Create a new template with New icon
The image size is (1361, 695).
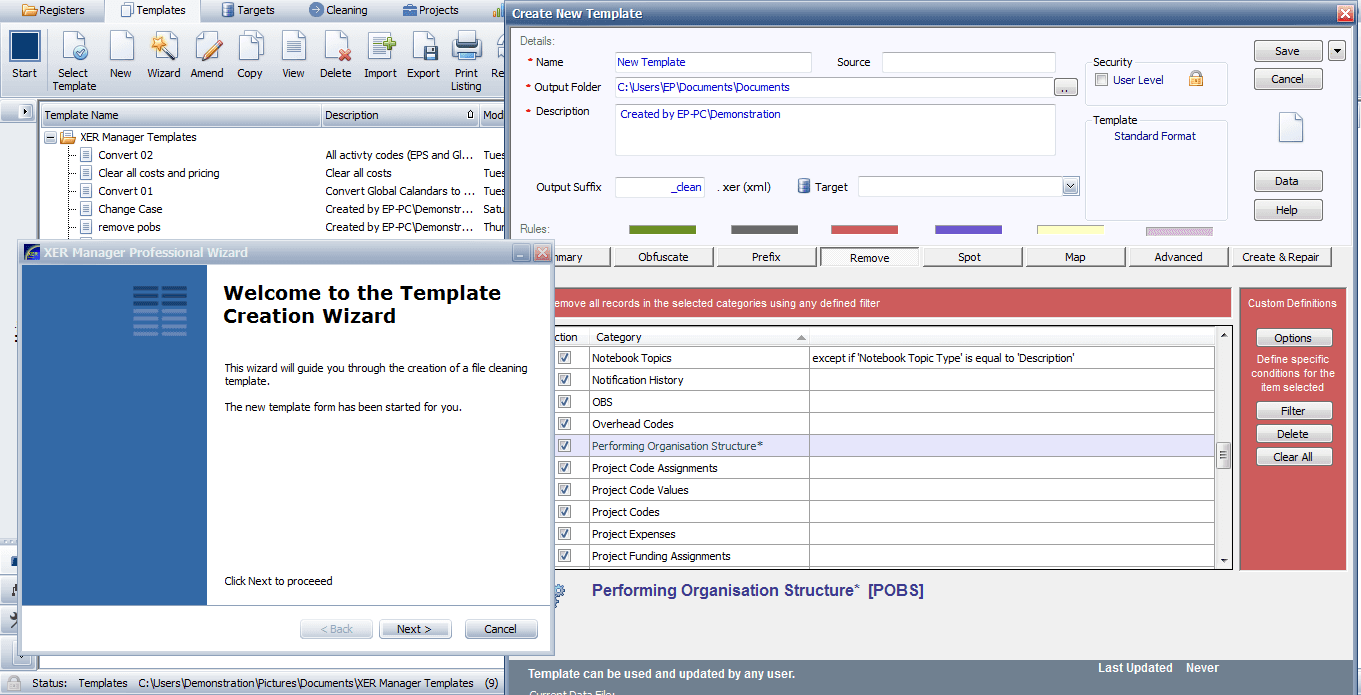click(x=121, y=47)
